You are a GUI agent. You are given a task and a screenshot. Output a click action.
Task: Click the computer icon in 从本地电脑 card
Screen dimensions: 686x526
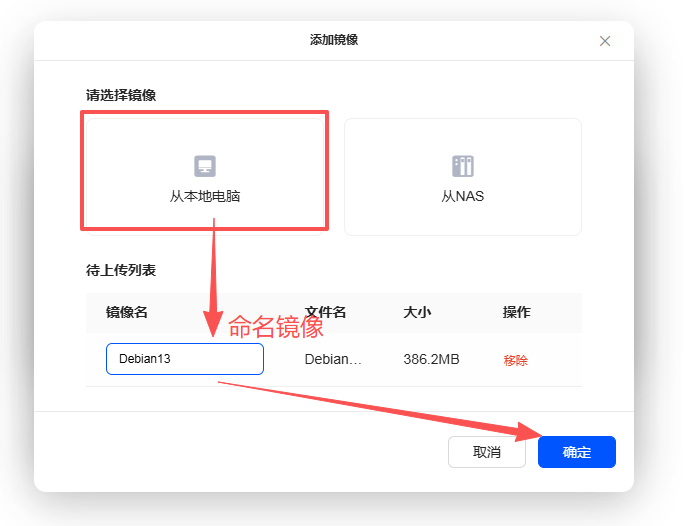click(204, 166)
